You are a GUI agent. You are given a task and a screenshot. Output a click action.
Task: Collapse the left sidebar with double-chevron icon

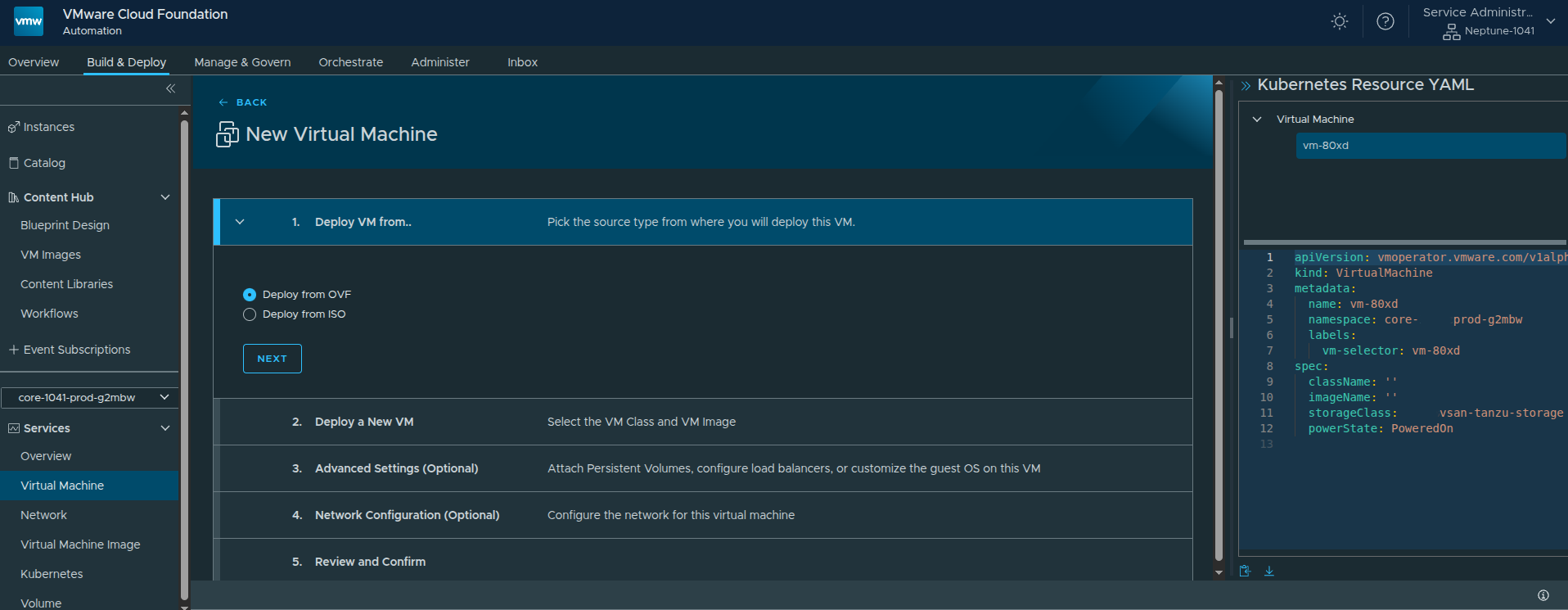coord(170,88)
